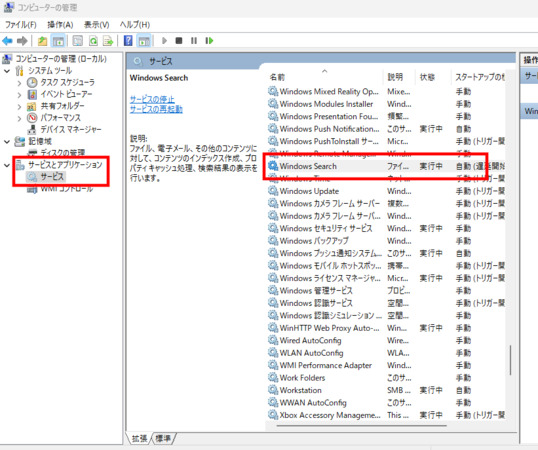Viewport: 538px width, 450px height.
Task: Click the Export list toolbar icon
Action: pyautogui.click(x=108, y=41)
